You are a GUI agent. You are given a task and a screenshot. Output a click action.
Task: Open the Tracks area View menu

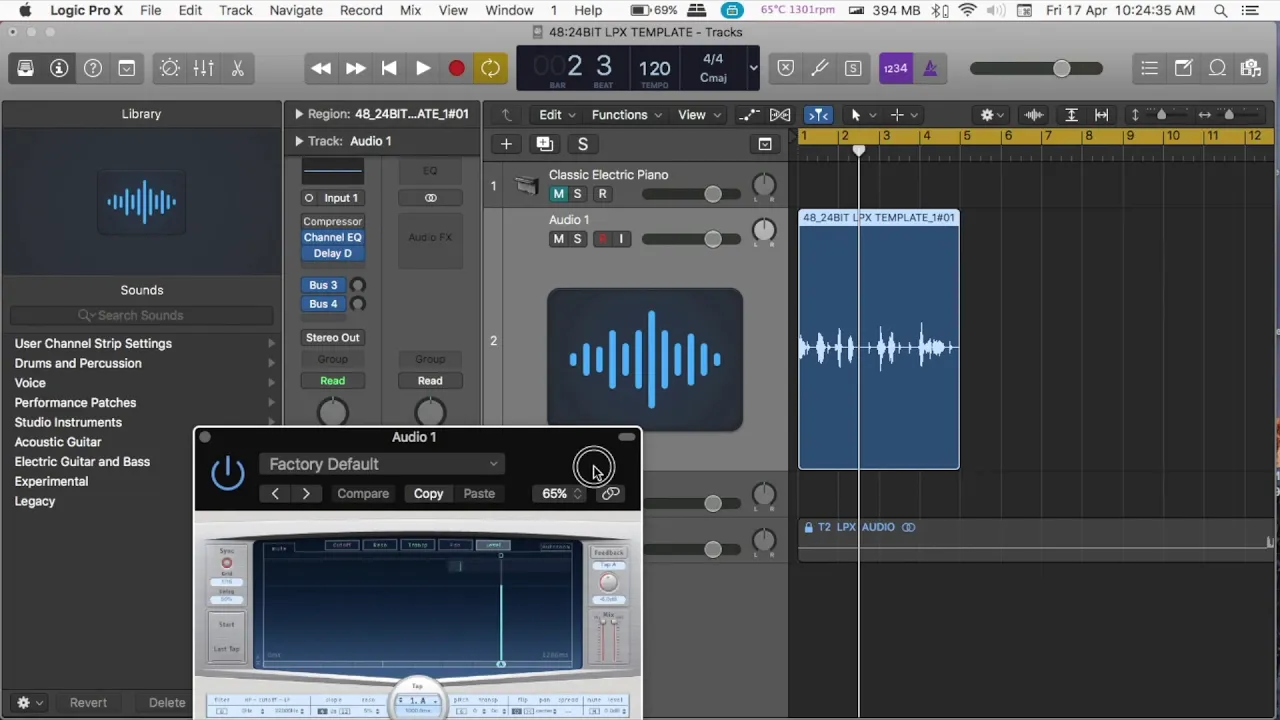point(698,115)
